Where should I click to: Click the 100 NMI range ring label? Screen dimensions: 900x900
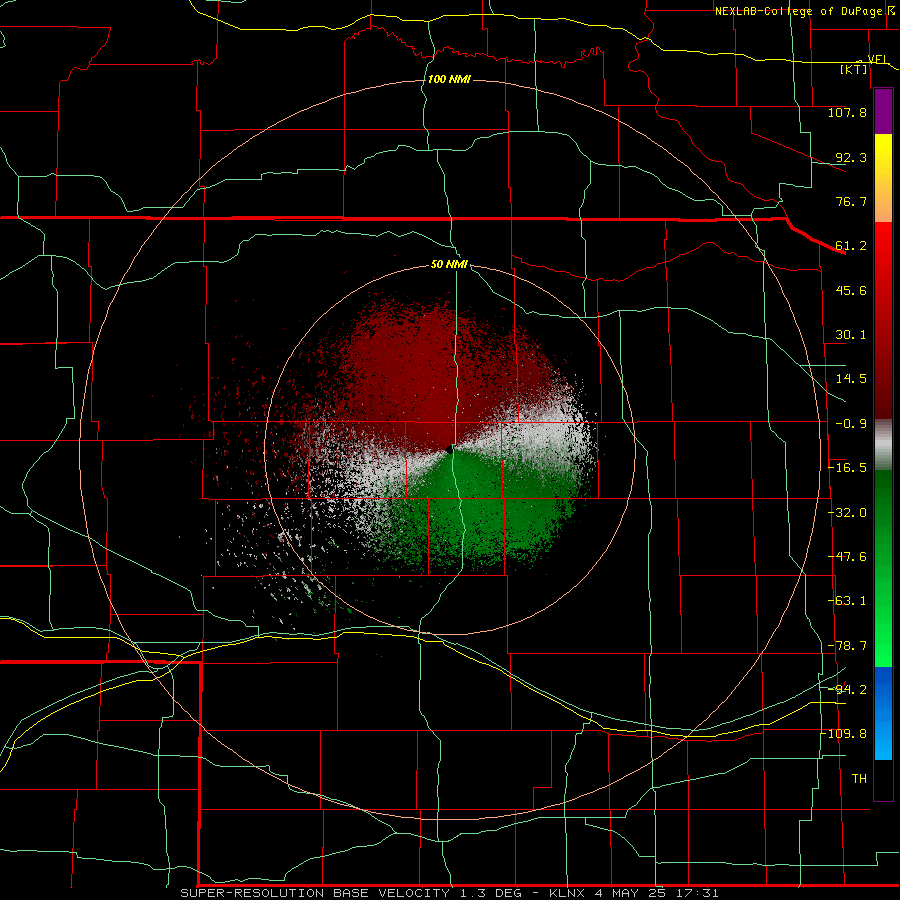click(x=449, y=79)
